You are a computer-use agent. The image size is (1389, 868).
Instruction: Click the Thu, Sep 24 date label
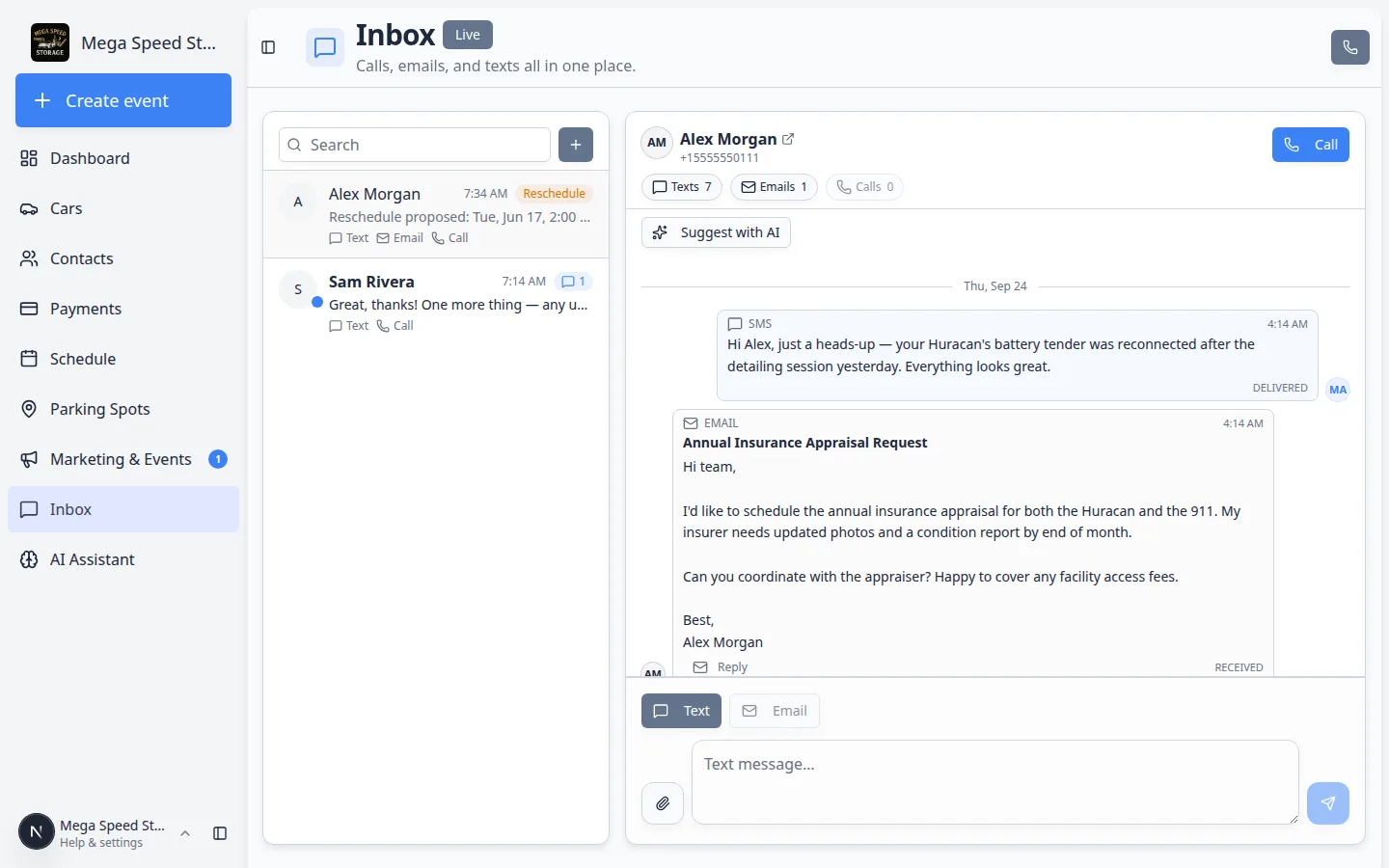tap(995, 286)
